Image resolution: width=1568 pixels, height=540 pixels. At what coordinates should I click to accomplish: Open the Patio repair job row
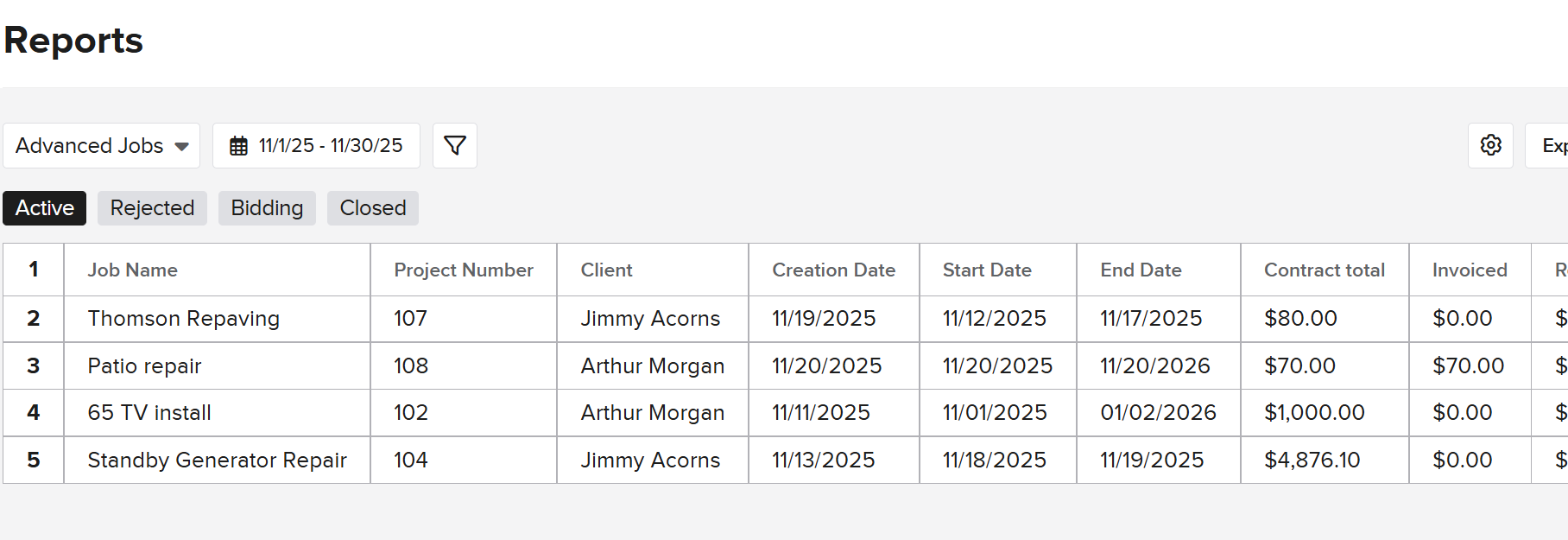144,366
